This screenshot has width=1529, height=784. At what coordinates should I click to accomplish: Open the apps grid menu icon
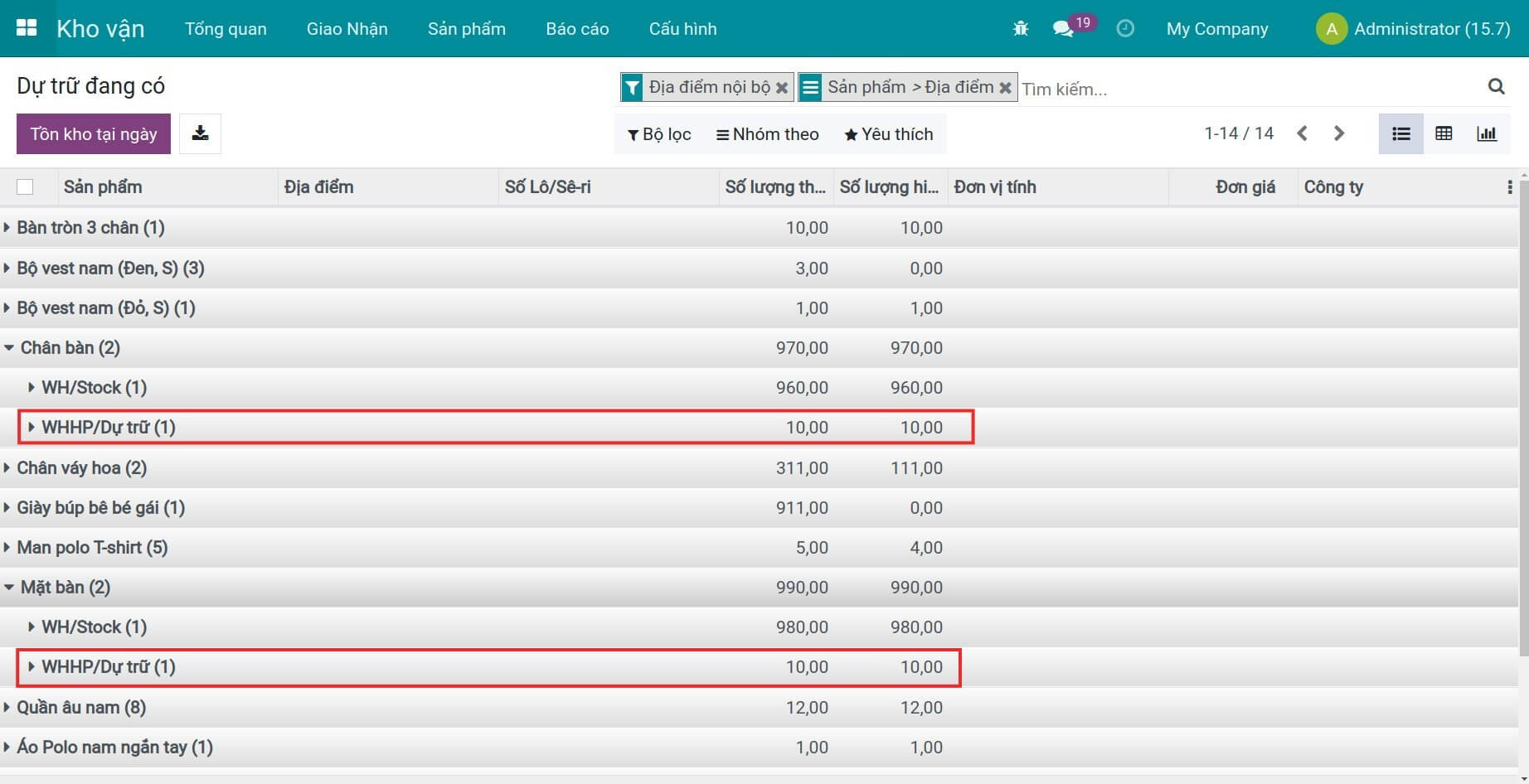click(27, 28)
